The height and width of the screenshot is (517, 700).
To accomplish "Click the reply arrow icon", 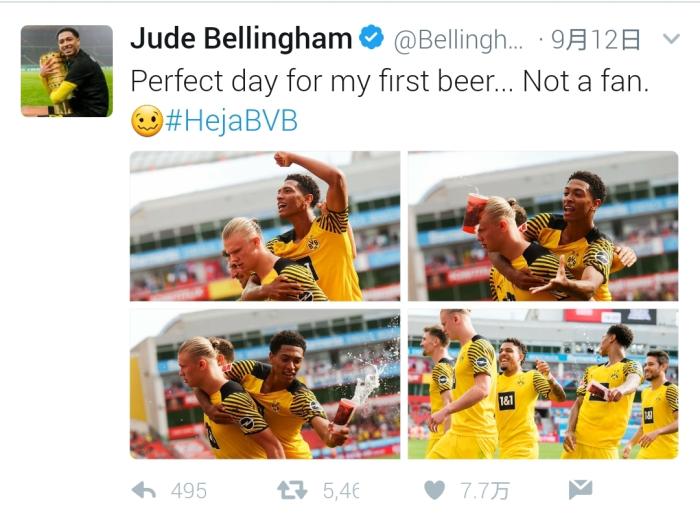I will tap(144, 491).
